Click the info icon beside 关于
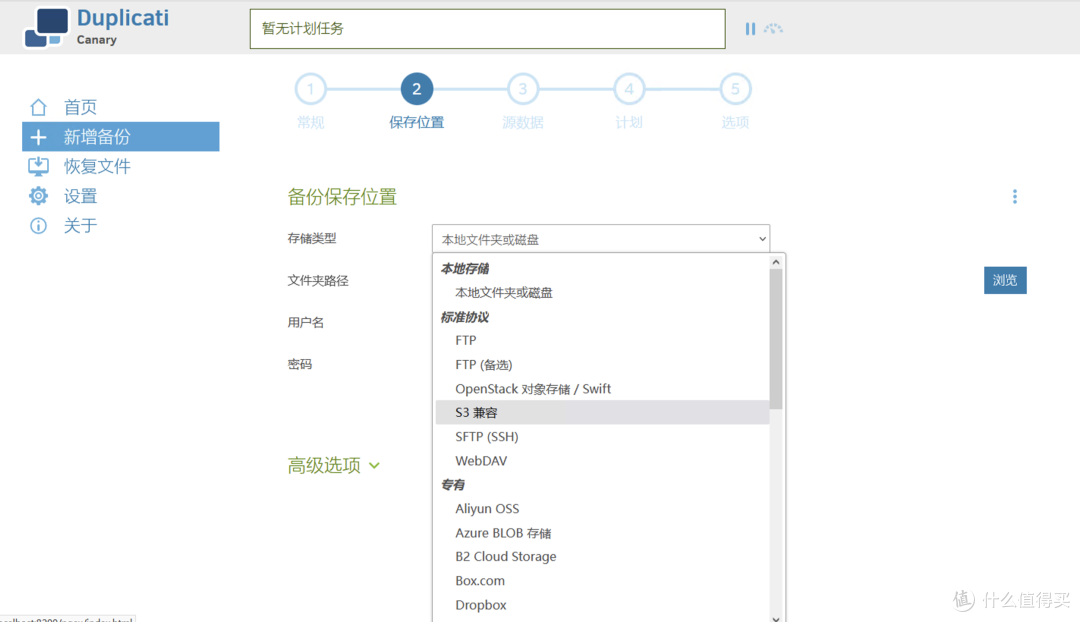The width and height of the screenshot is (1080, 622). (39, 226)
